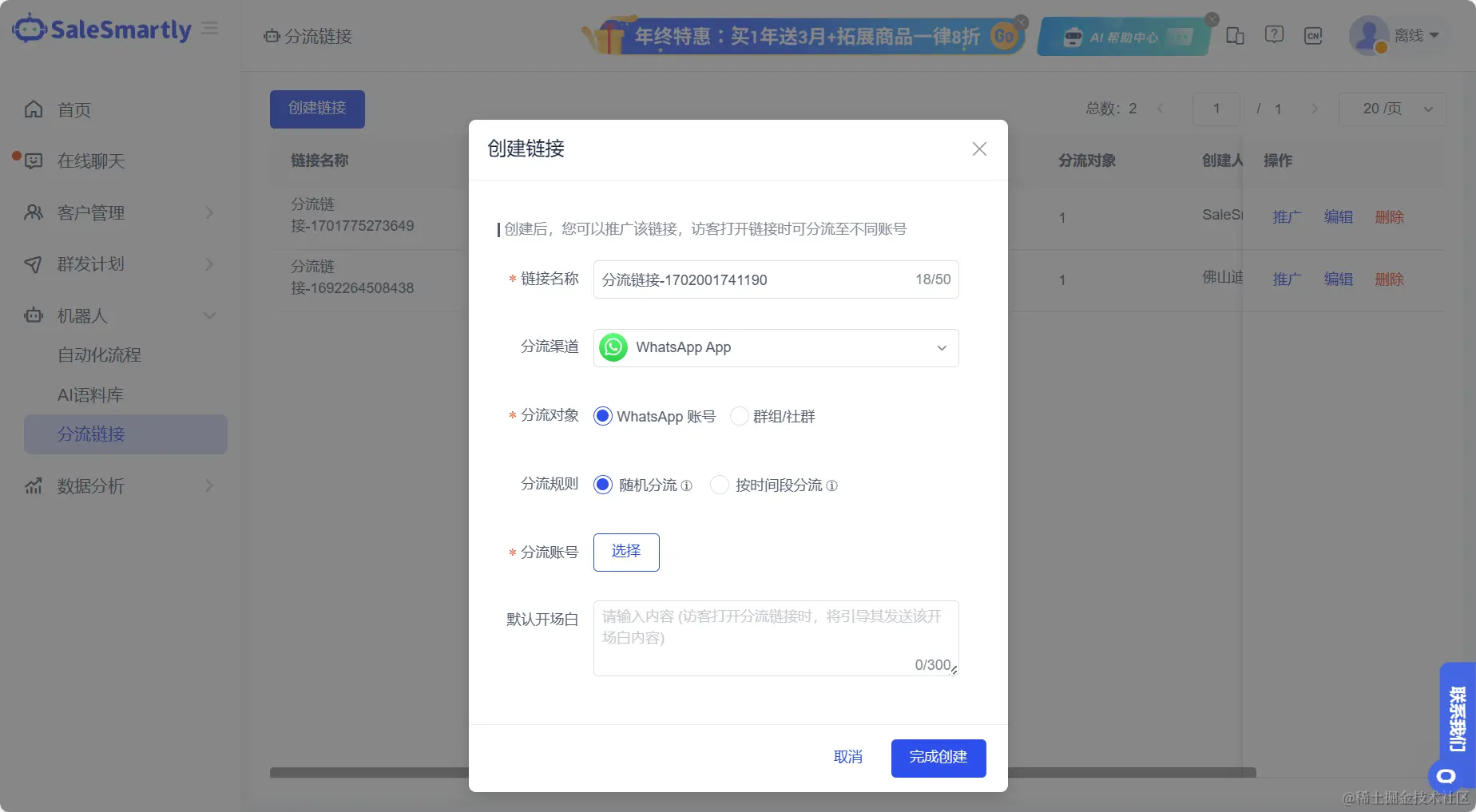
Task: Grab the text area resize handle
Action: pyautogui.click(x=954, y=671)
